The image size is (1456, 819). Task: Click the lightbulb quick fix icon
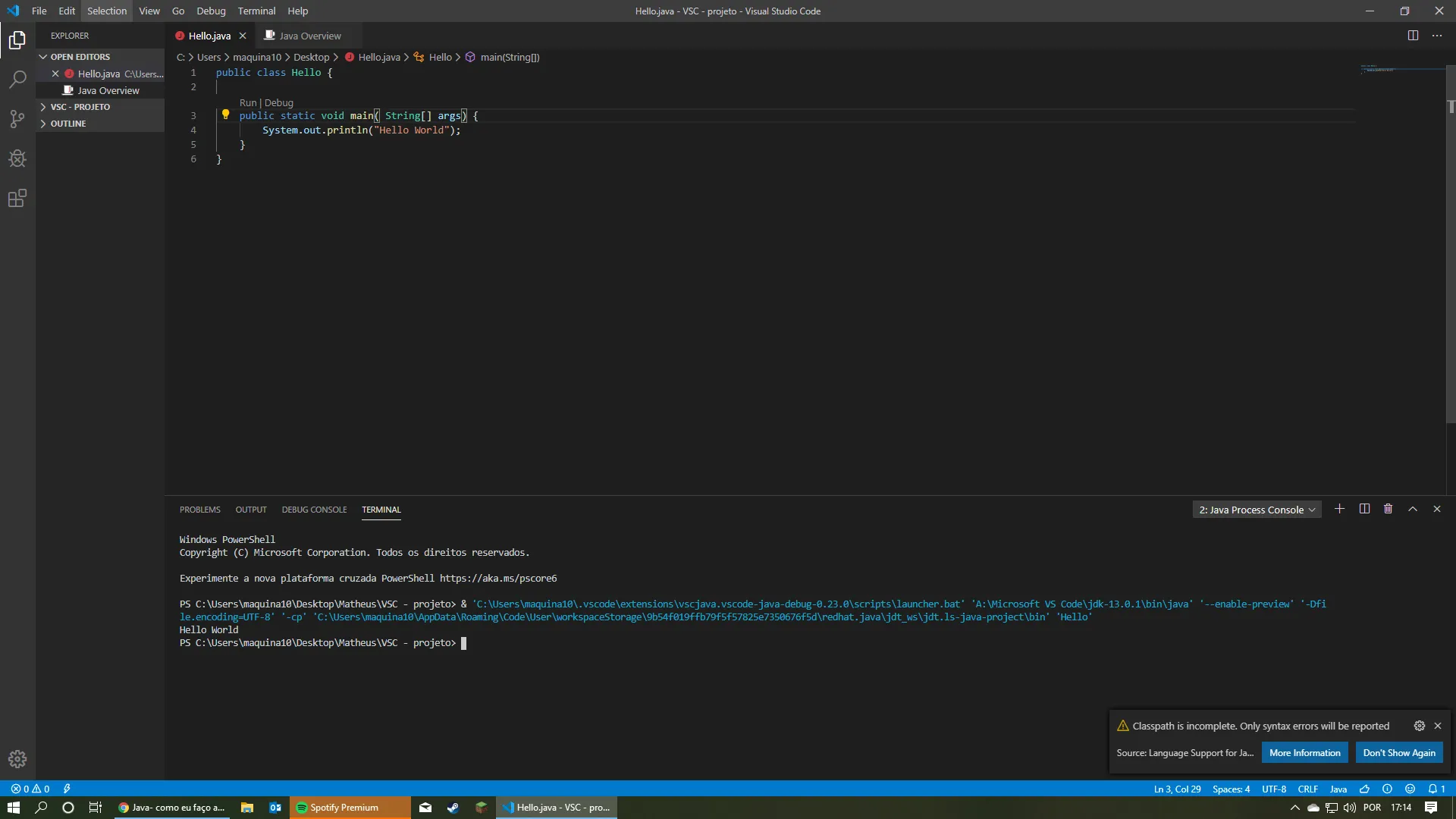(225, 115)
